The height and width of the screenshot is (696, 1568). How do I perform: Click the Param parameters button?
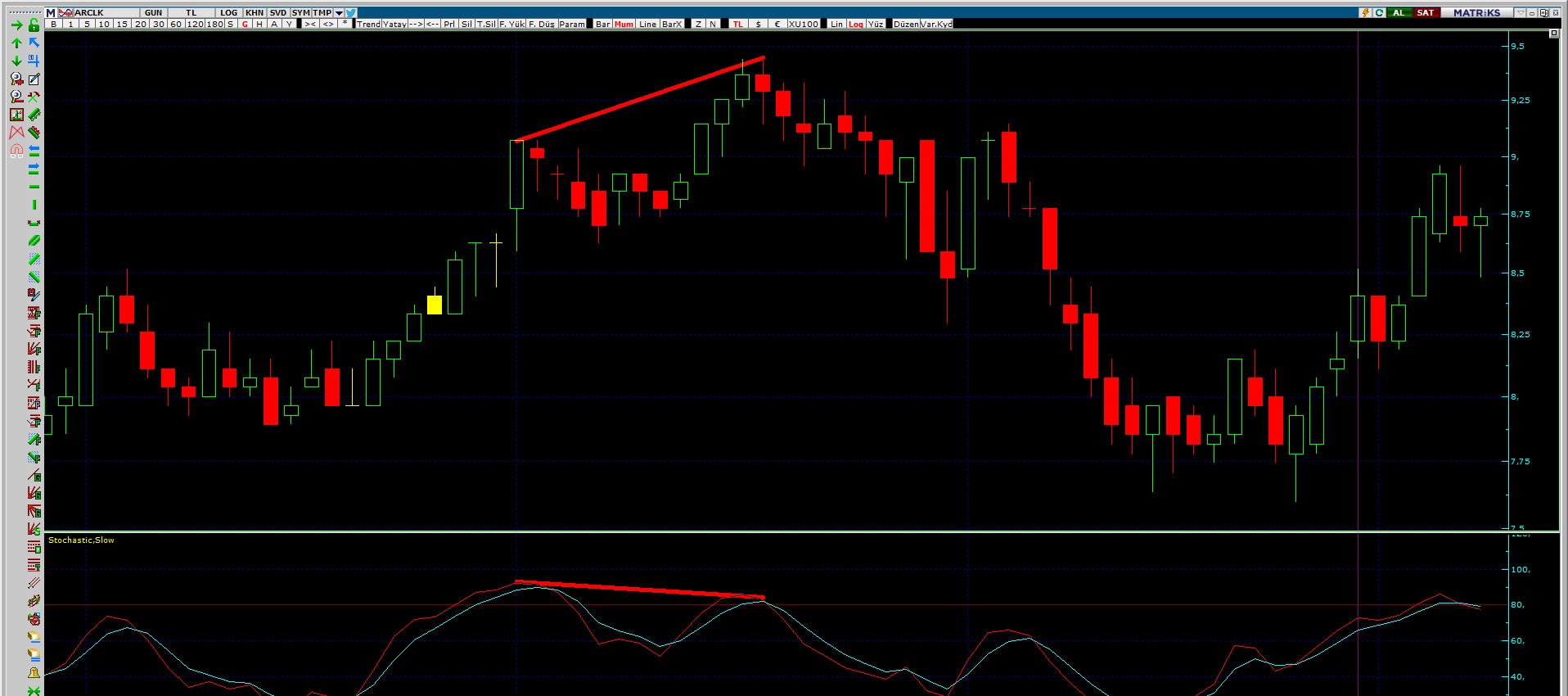(x=572, y=24)
